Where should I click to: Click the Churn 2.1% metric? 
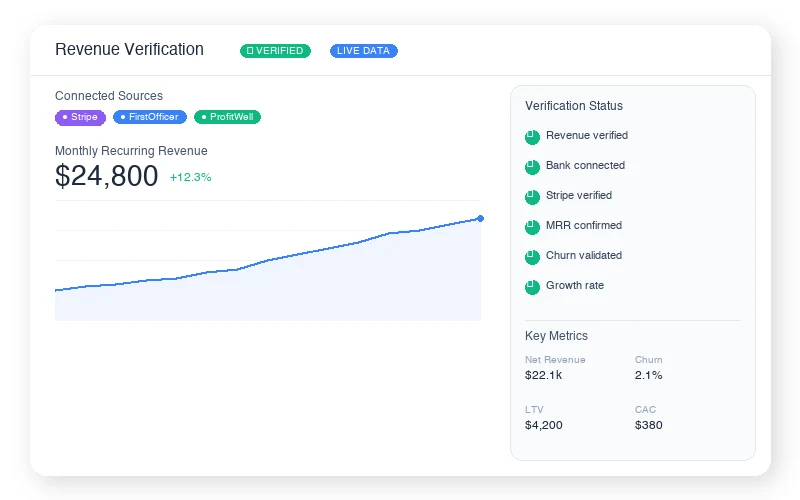click(649, 367)
